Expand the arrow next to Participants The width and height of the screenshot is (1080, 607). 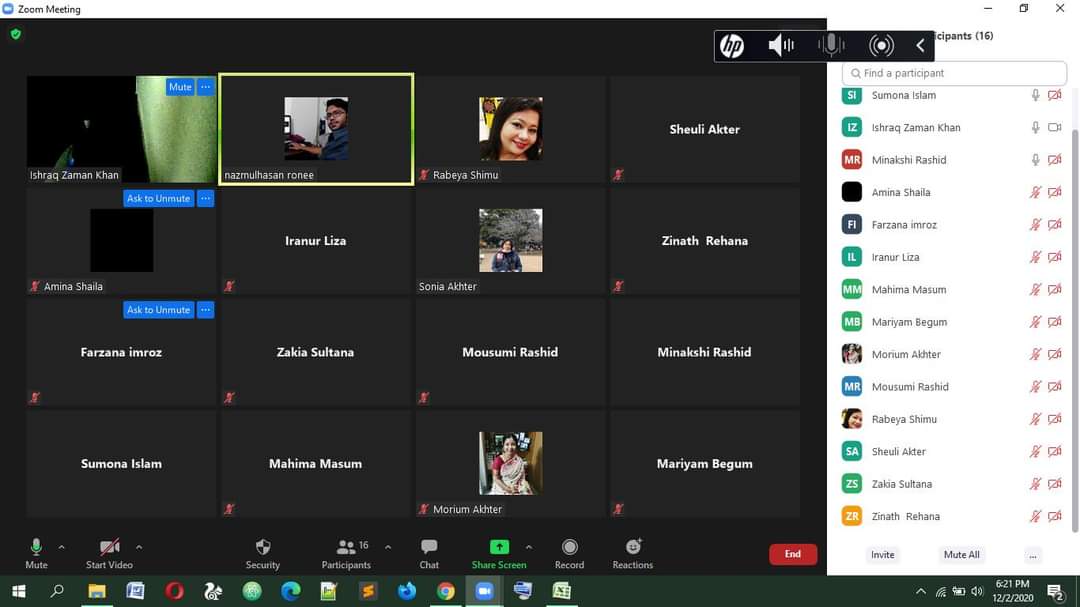388,547
